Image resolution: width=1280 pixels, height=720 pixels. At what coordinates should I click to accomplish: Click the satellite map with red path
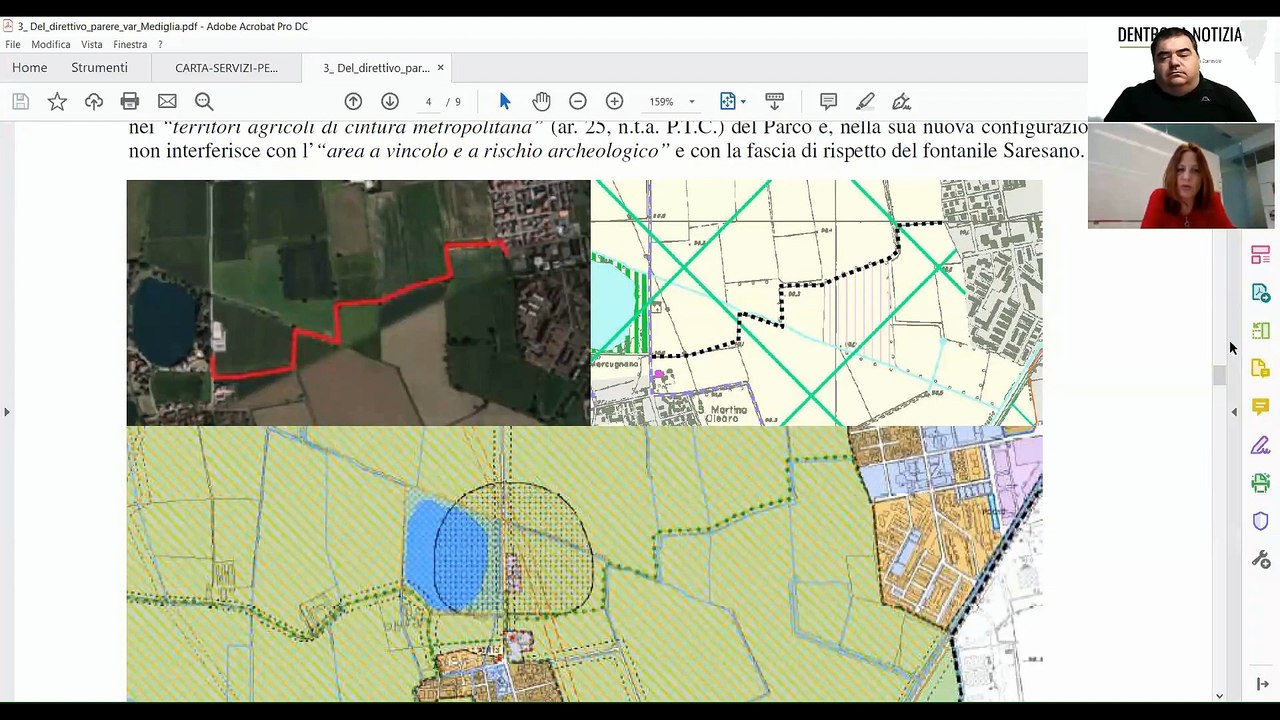(x=358, y=303)
